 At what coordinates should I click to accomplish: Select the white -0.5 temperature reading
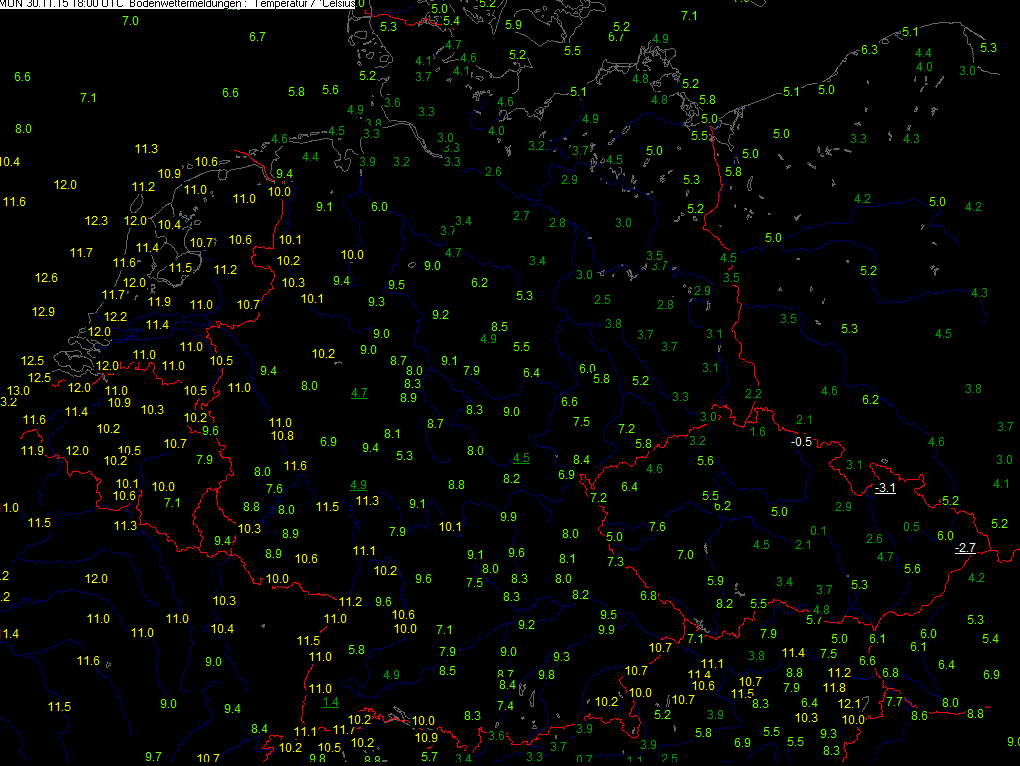pos(800,441)
